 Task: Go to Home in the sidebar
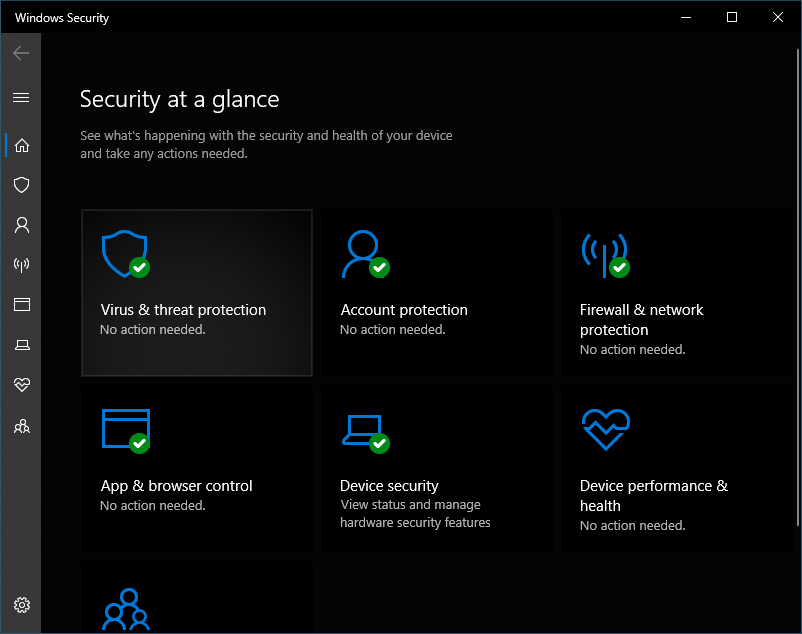point(21,145)
